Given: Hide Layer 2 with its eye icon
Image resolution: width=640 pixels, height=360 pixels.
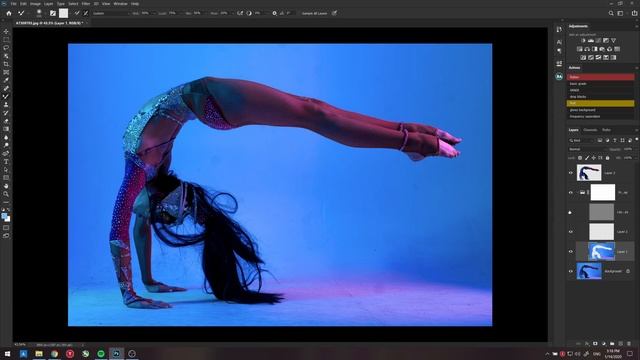Looking at the screenshot, I should [571, 232].
